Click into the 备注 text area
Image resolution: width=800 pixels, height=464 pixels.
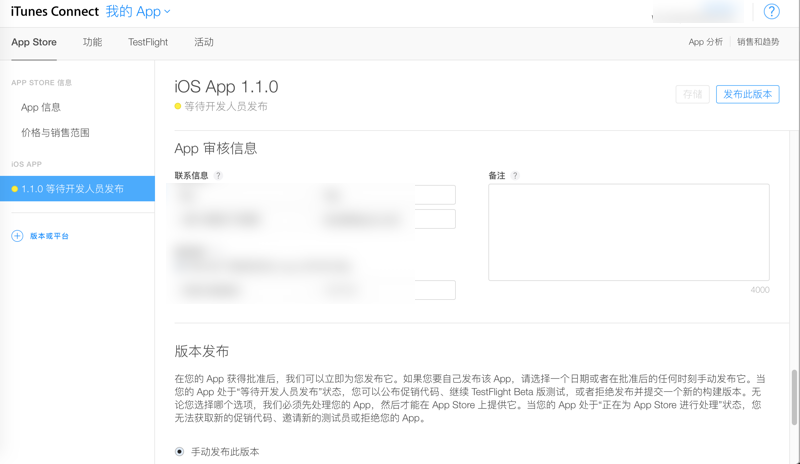[x=628, y=232]
